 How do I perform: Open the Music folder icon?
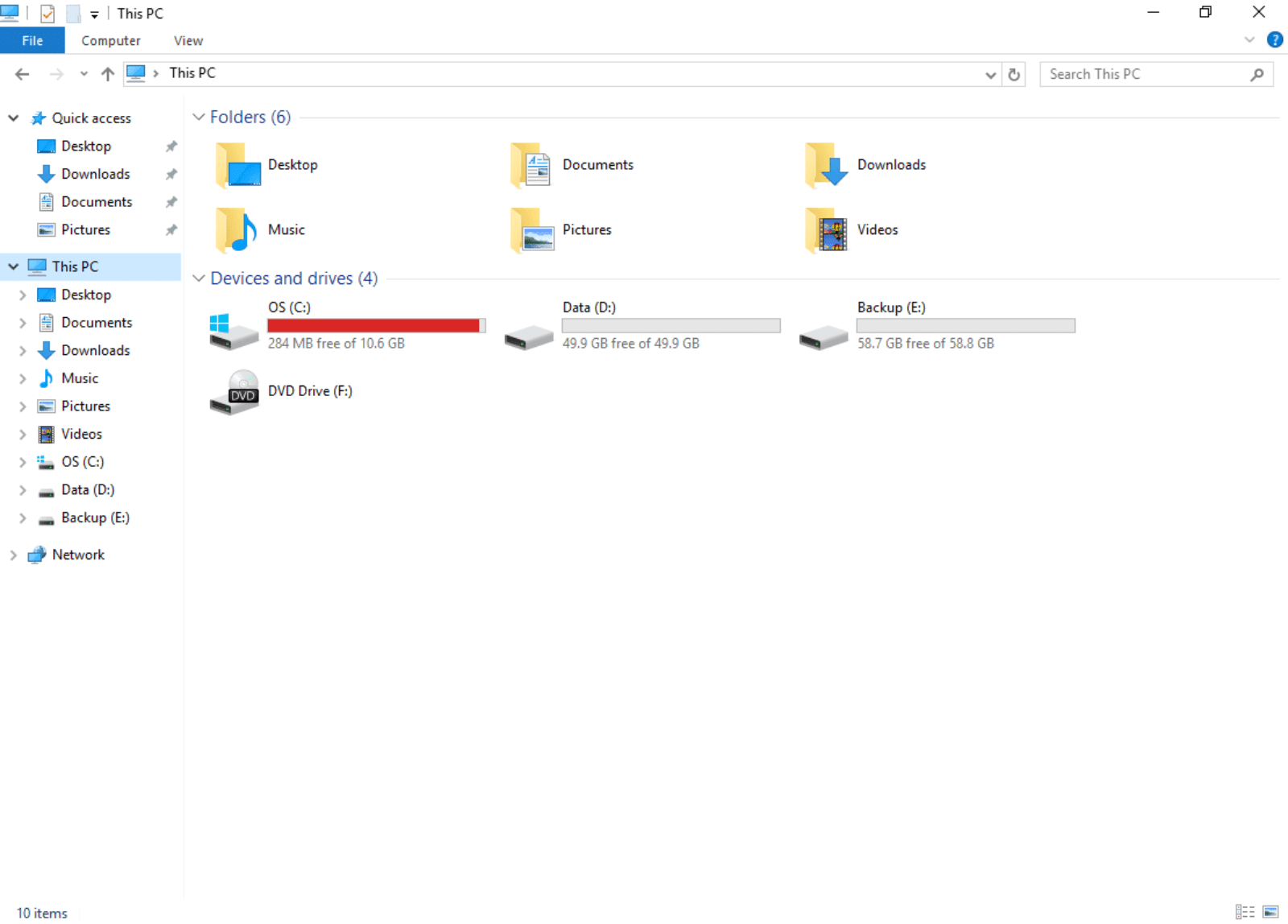(x=236, y=230)
